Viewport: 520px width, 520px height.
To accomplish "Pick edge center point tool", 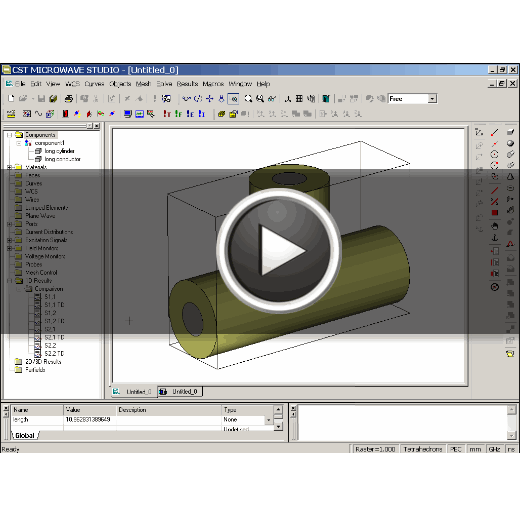I will pyautogui.click(x=495, y=143).
